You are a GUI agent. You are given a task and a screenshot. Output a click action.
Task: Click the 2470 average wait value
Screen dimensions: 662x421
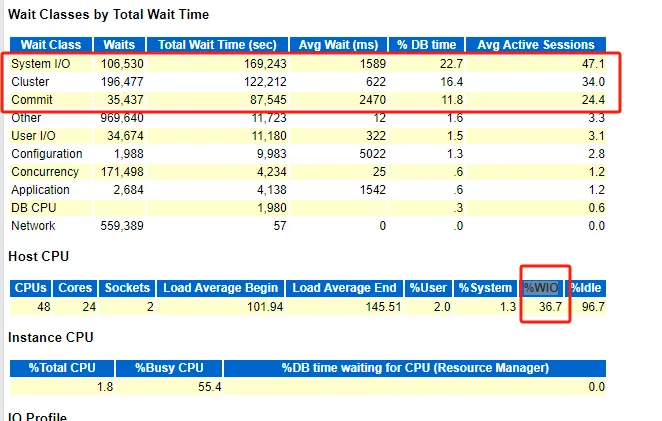[x=372, y=100]
